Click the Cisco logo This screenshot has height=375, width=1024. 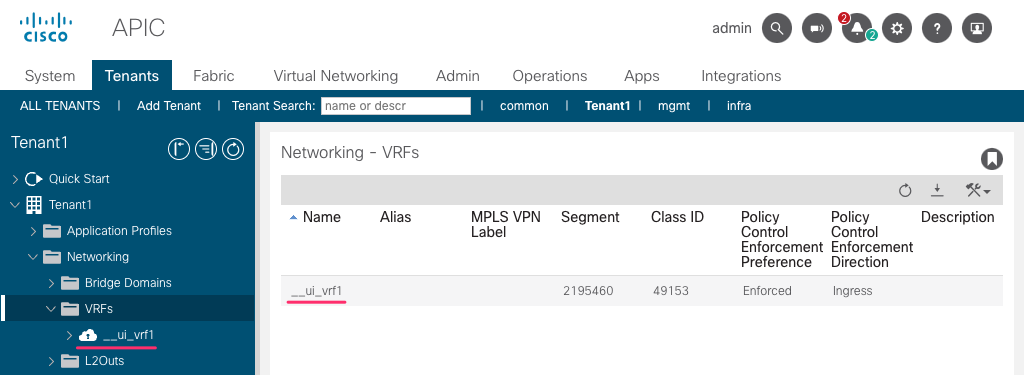tap(45, 28)
